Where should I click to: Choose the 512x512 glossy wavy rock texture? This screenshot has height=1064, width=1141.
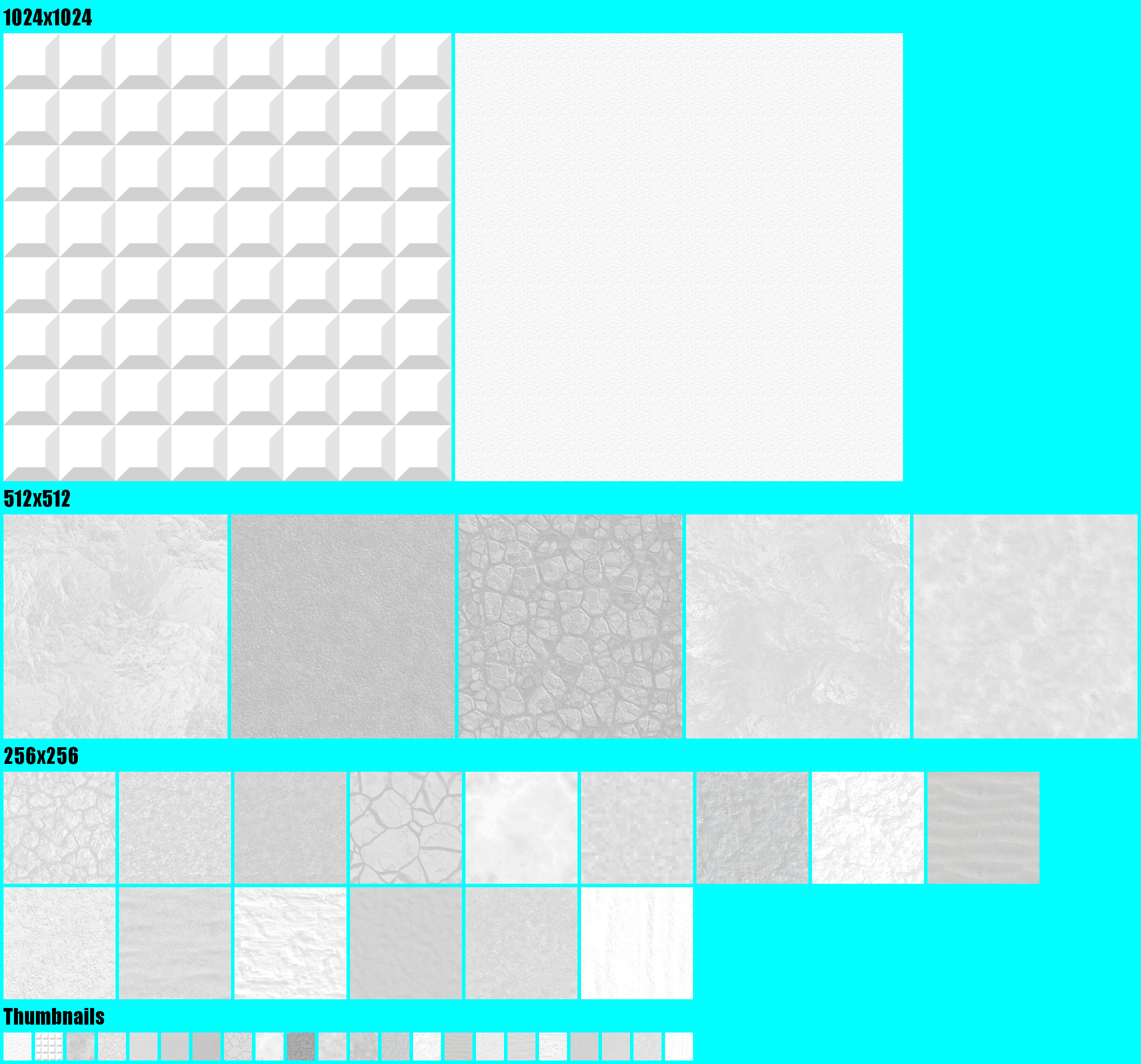798,626
